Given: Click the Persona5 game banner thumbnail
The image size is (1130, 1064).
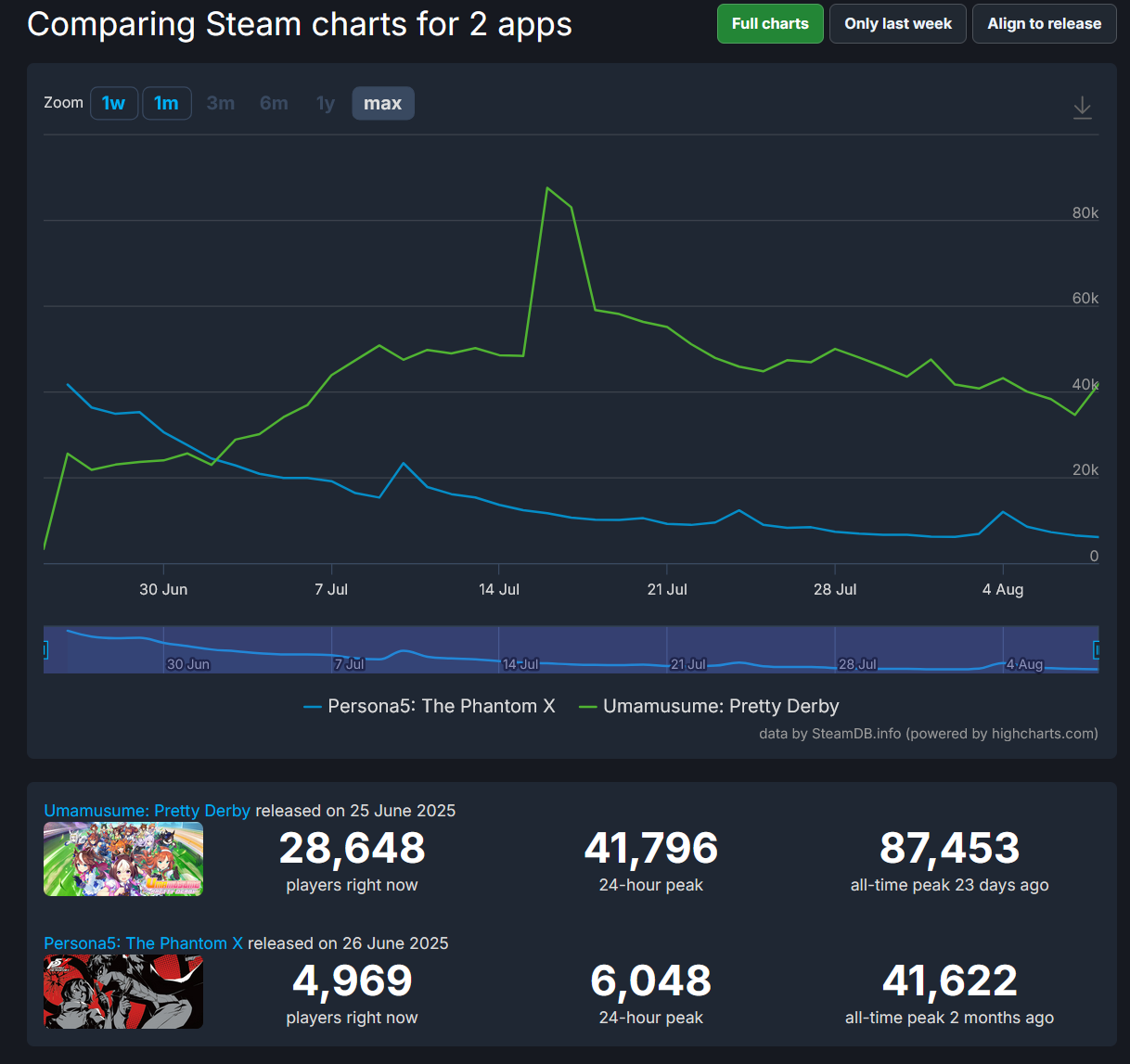Looking at the screenshot, I should pos(123,992).
